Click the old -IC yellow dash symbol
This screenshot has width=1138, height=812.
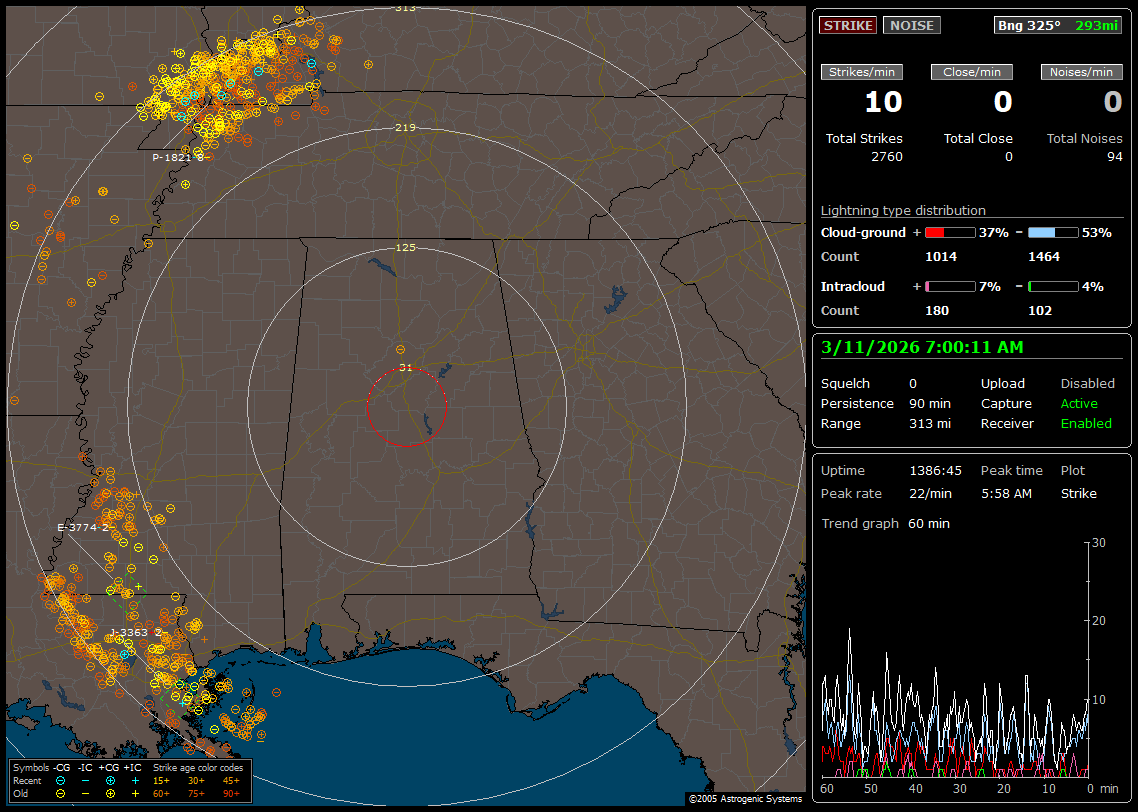click(x=85, y=793)
